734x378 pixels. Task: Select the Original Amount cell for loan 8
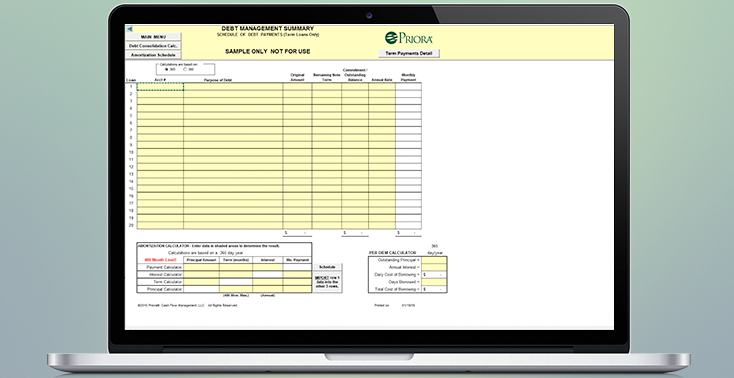tap(297, 138)
